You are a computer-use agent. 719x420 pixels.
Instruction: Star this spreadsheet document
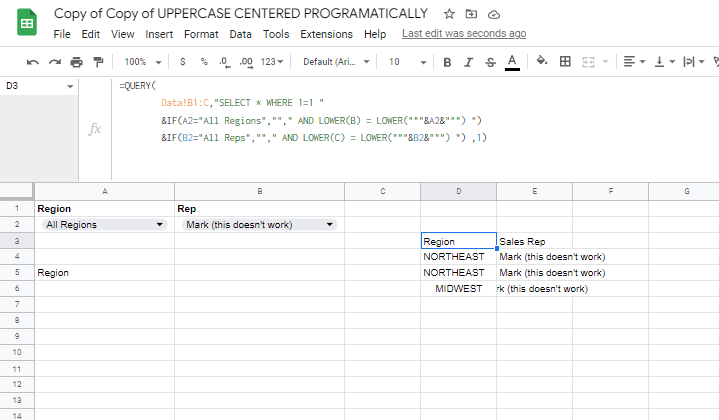click(449, 14)
